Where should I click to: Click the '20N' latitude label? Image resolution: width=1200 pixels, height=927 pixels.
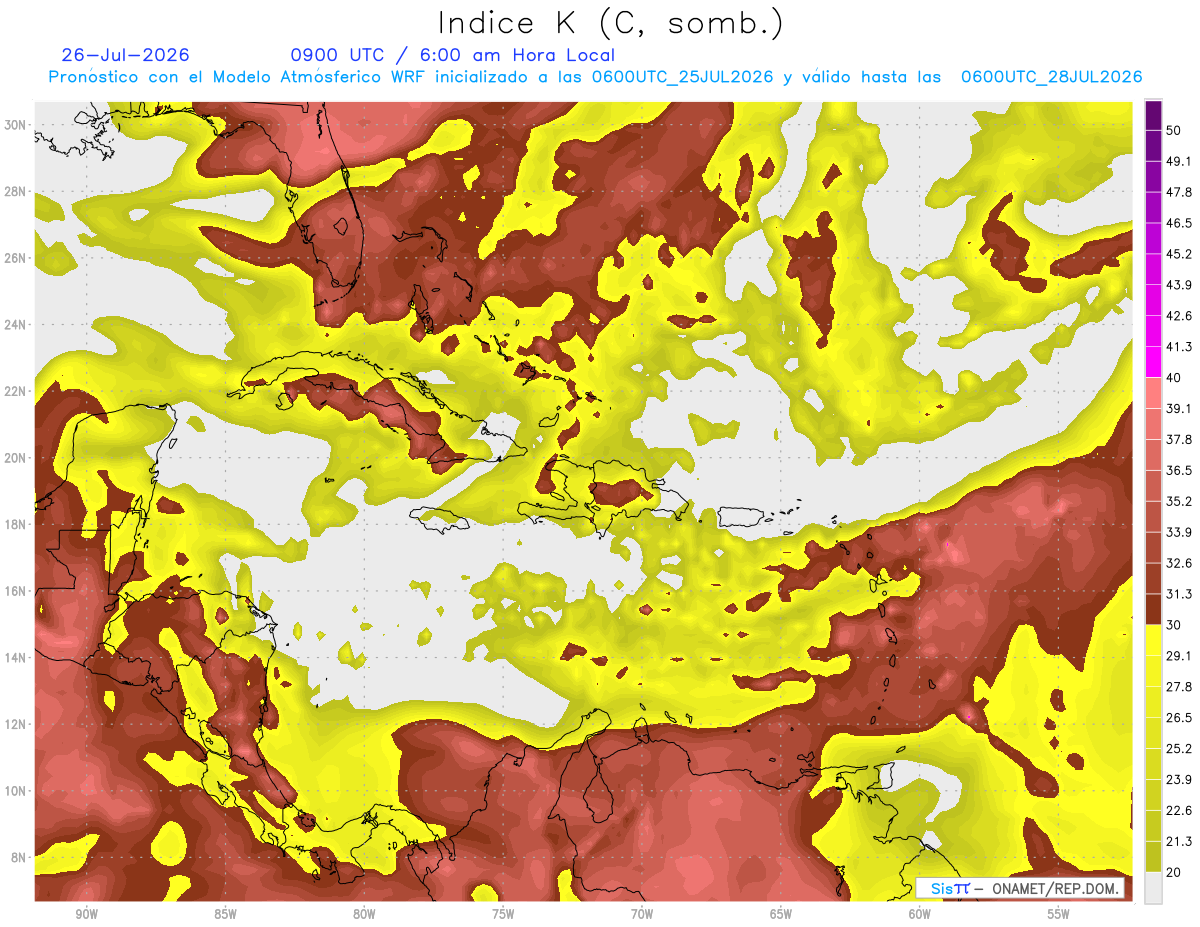(17, 458)
